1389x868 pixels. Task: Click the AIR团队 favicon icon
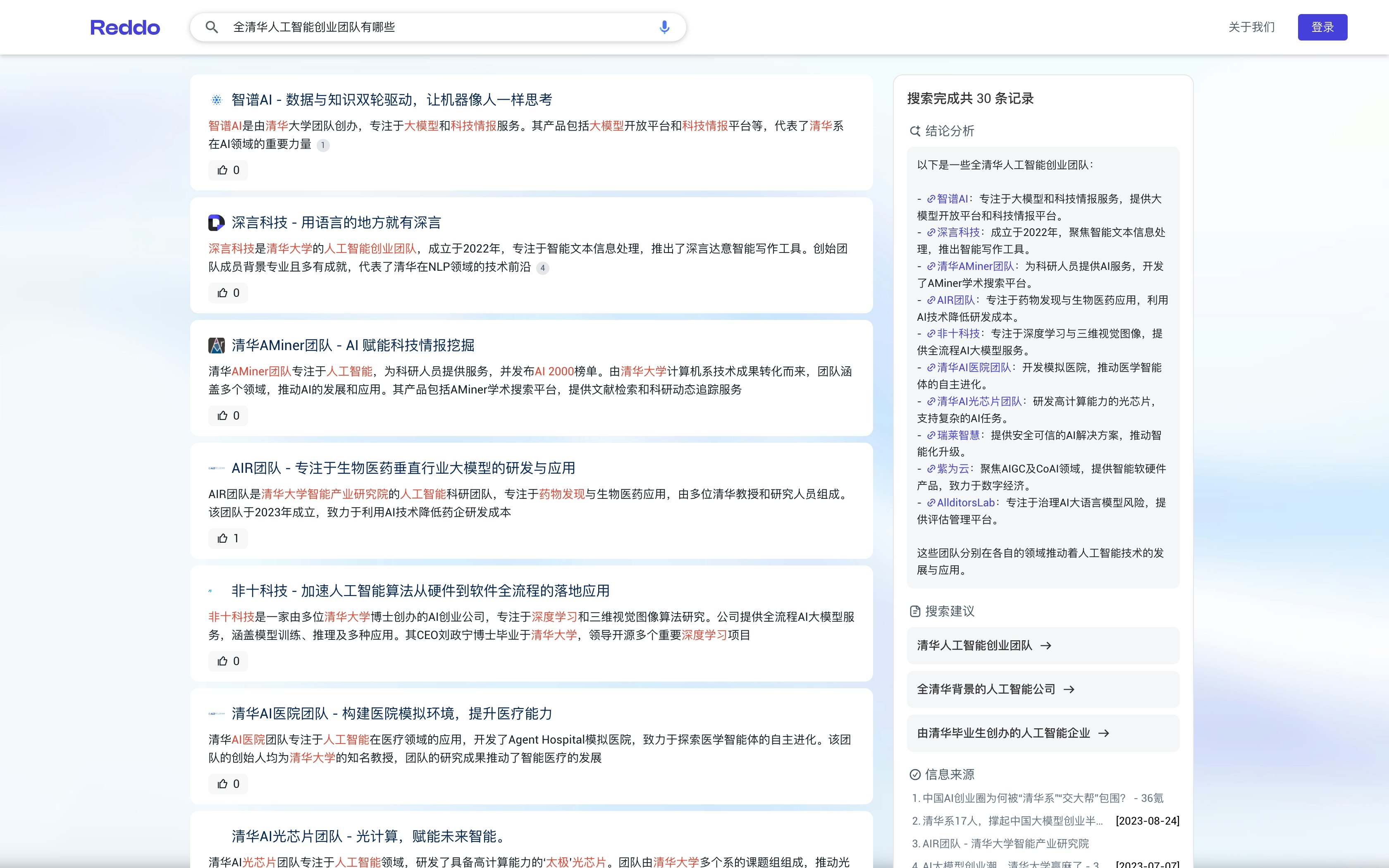pos(216,468)
